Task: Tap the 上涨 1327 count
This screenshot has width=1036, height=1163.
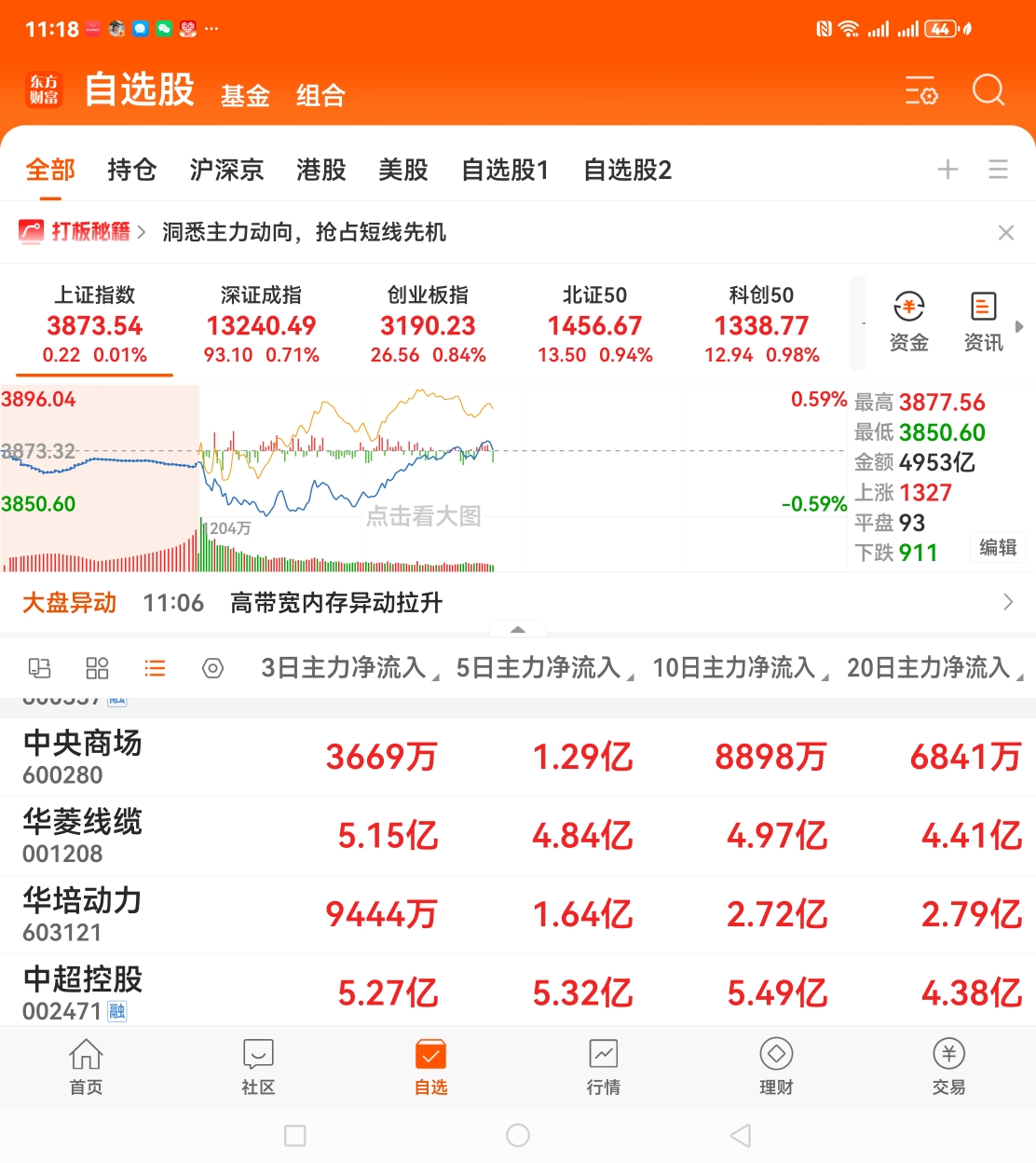Action: tap(903, 493)
